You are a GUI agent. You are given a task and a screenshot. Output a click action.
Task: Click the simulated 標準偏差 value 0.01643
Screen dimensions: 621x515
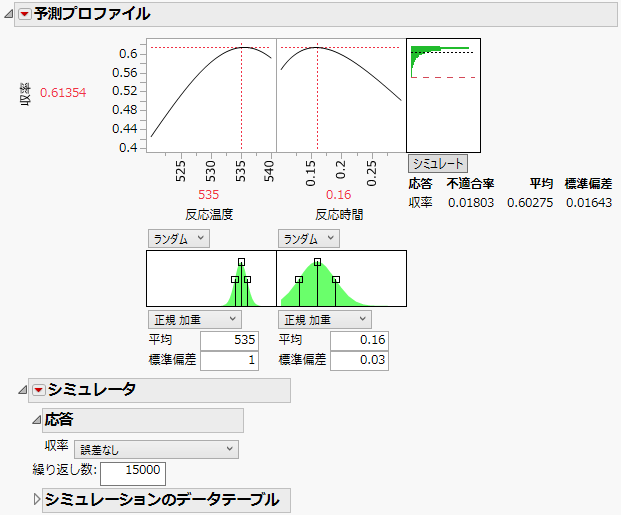pyautogui.click(x=589, y=203)
